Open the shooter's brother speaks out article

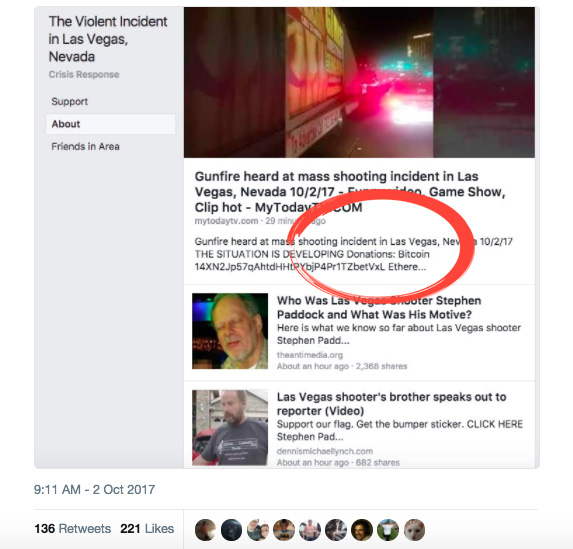[391, 404]
